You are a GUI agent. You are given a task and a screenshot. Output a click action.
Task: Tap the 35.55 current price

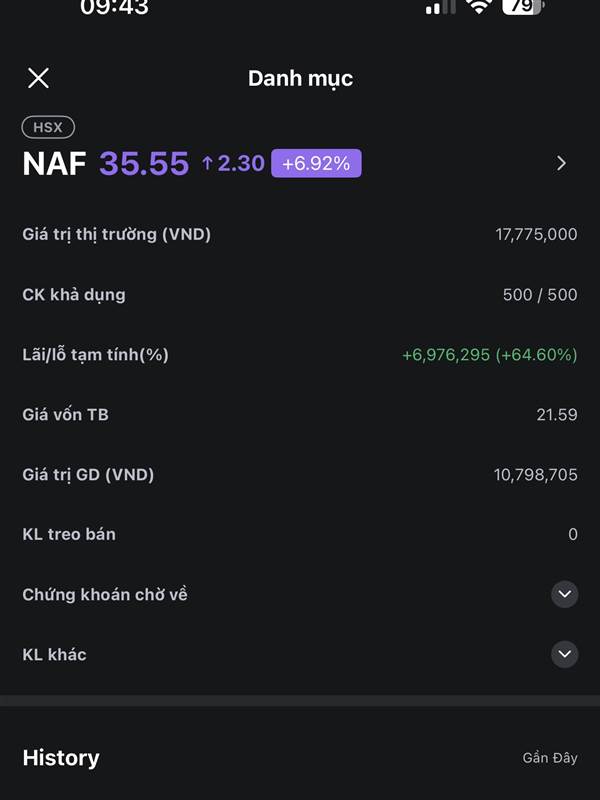coord(144,164)
